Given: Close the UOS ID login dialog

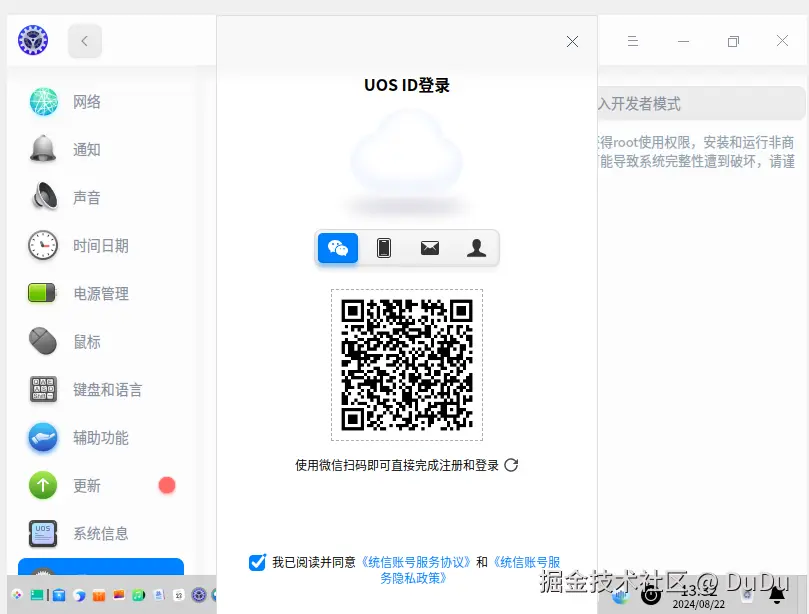Looking at the screenshot, I should 572,42.
